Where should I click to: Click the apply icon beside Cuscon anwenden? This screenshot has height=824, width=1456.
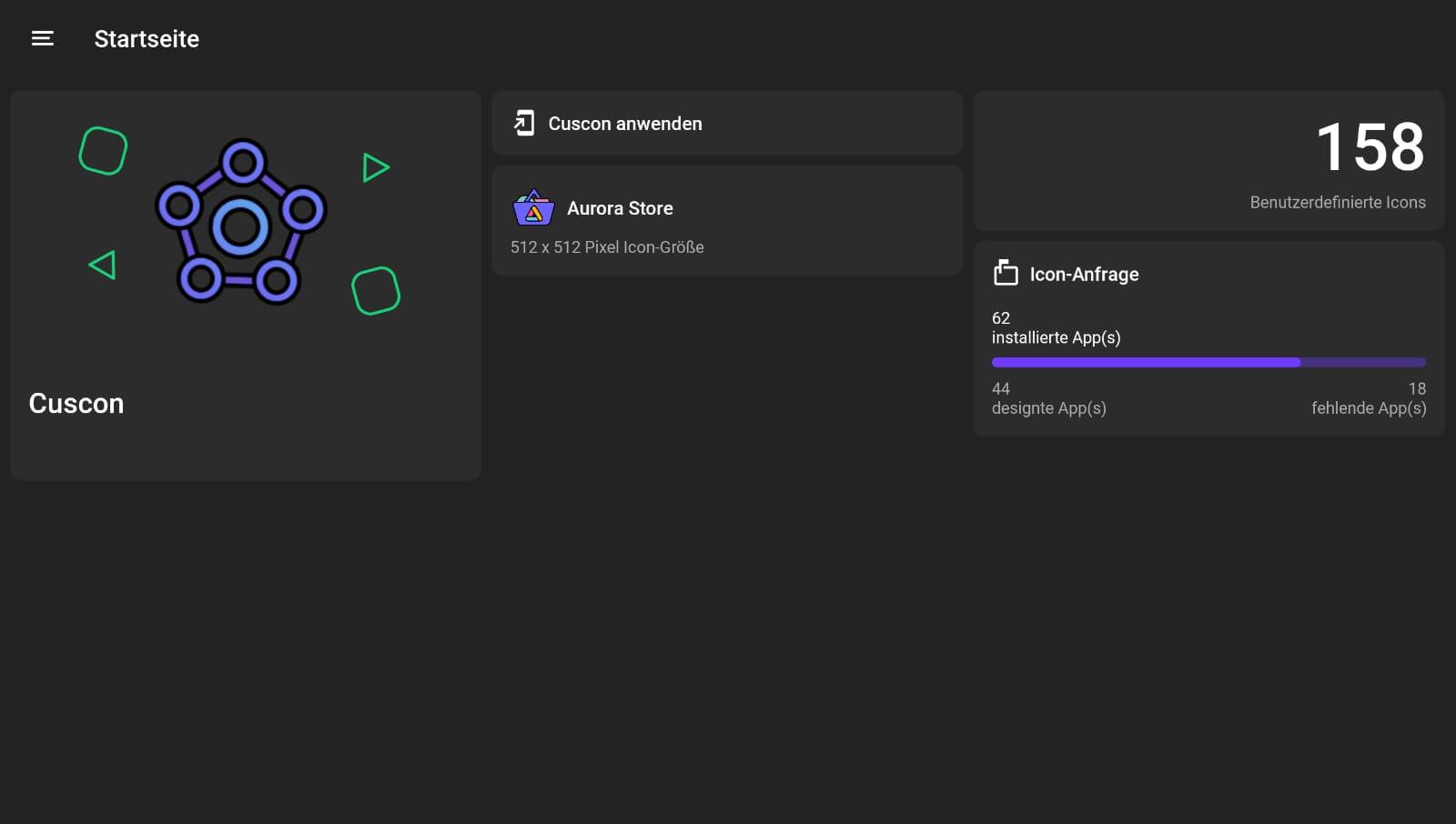(524, 123)
